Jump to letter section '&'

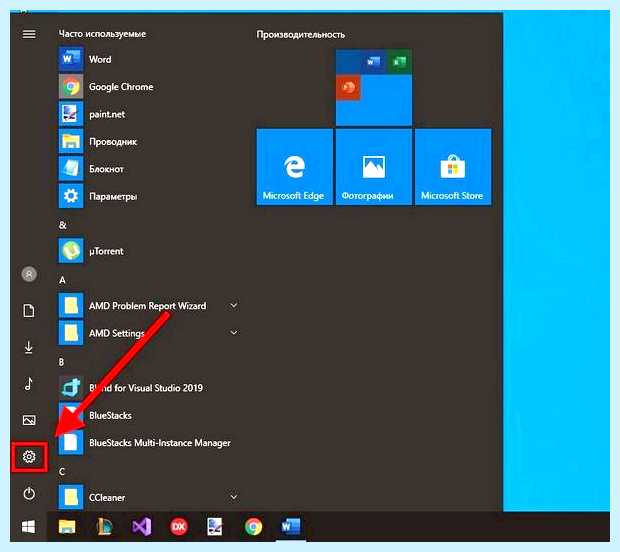click(x=62, y=225)
